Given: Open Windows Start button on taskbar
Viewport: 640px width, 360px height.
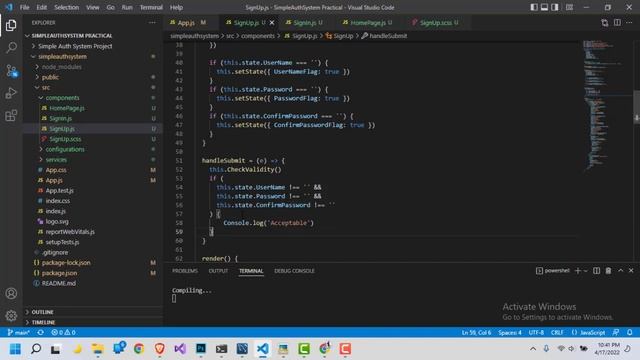Looking at the screenshot, I should (15, 349).
